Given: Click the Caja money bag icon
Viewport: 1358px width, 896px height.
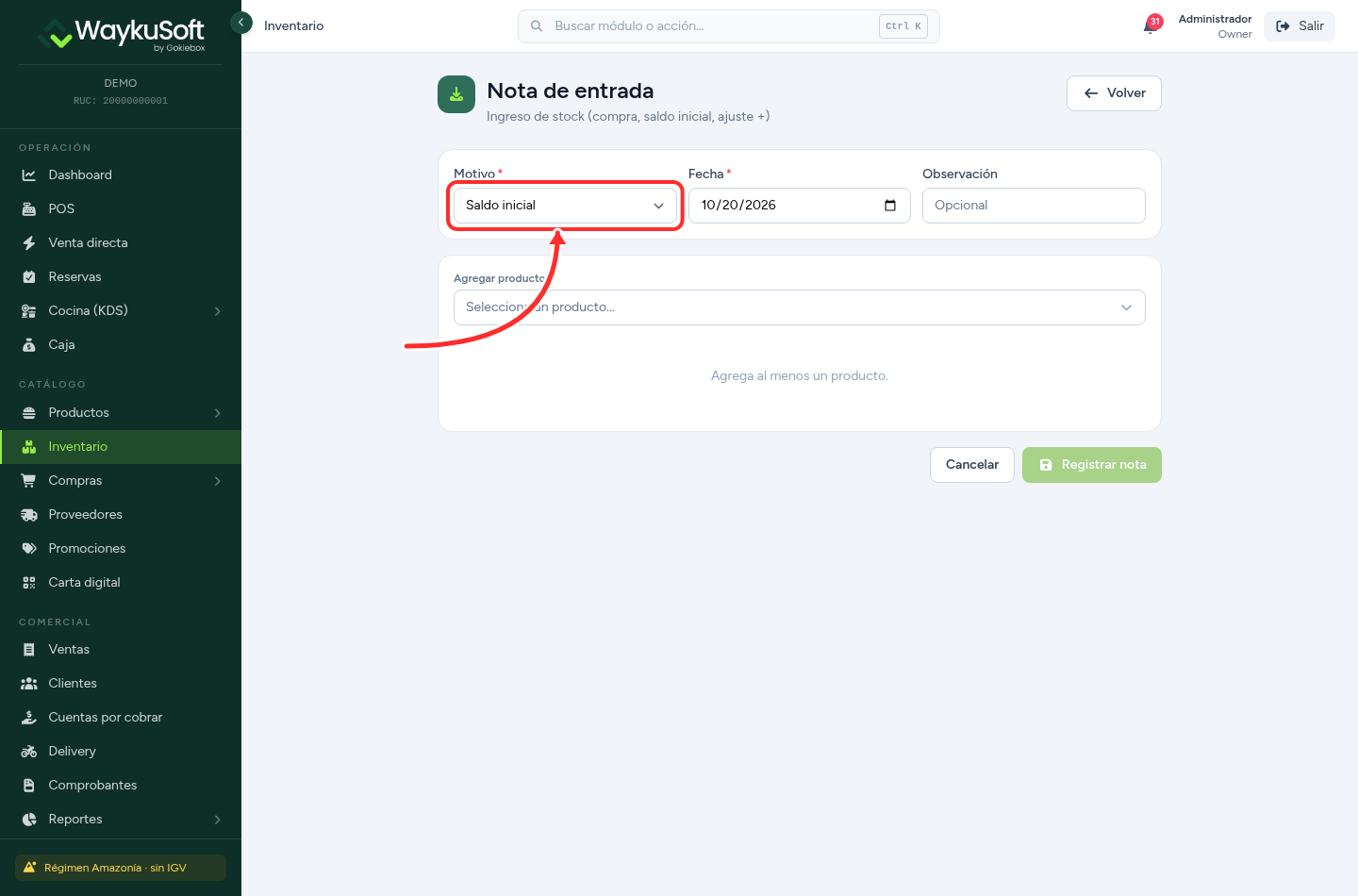Looking at the screenshot, I should tap(29, 345).
